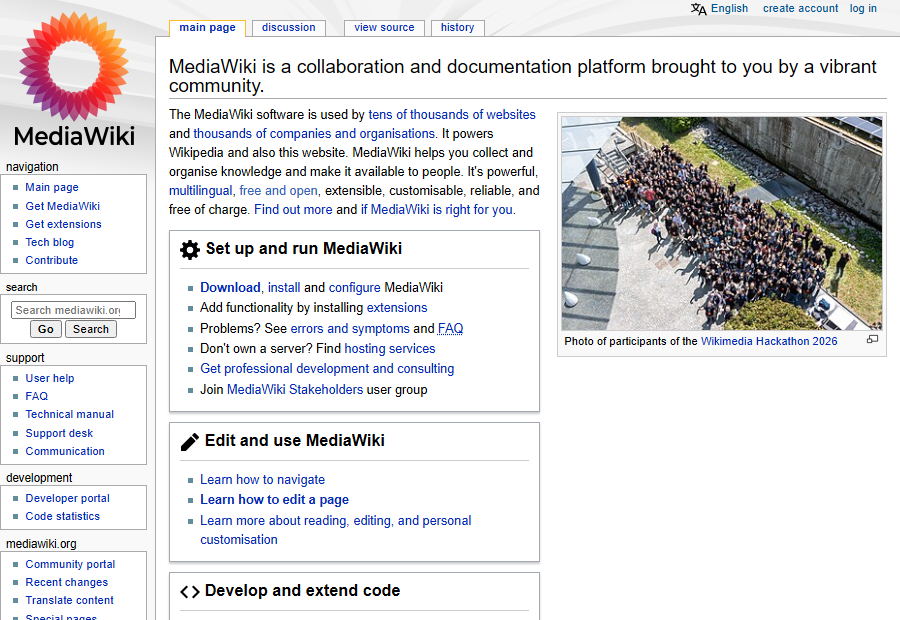Screen dimensions: 900x620
Task: Open the view source tab
Action: pyautogui.click(x=384, y=28)
